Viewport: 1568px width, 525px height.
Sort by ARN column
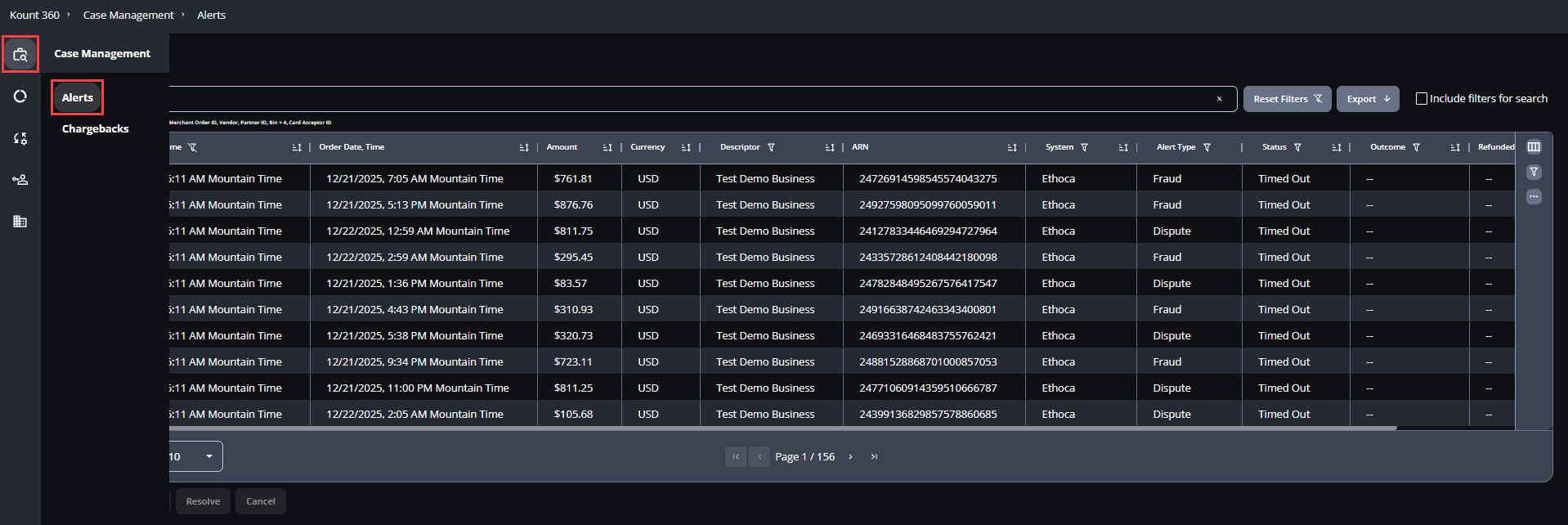click(x=1012, y=148)
